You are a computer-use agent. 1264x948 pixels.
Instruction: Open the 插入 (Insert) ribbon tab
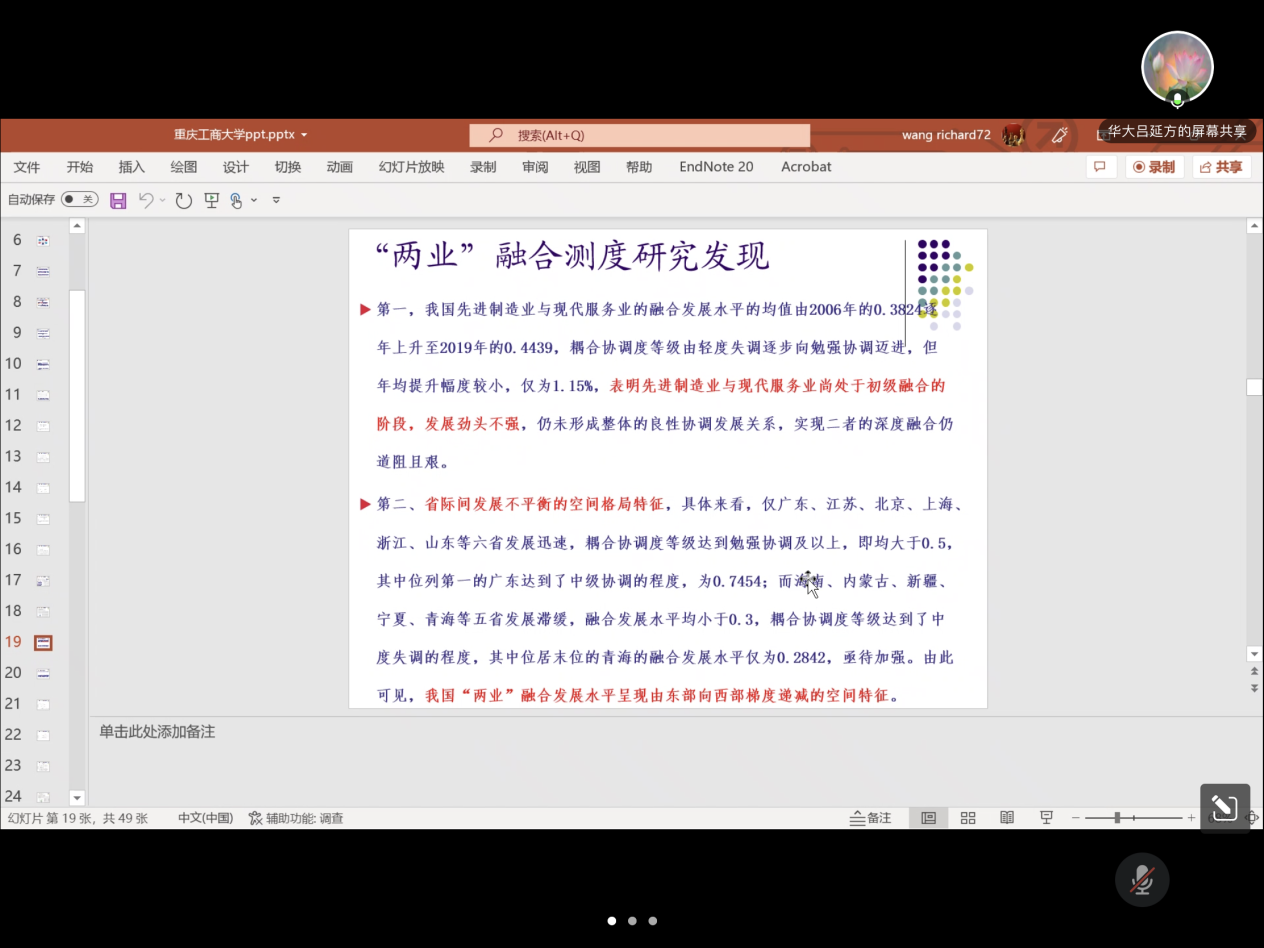point(131,167)
